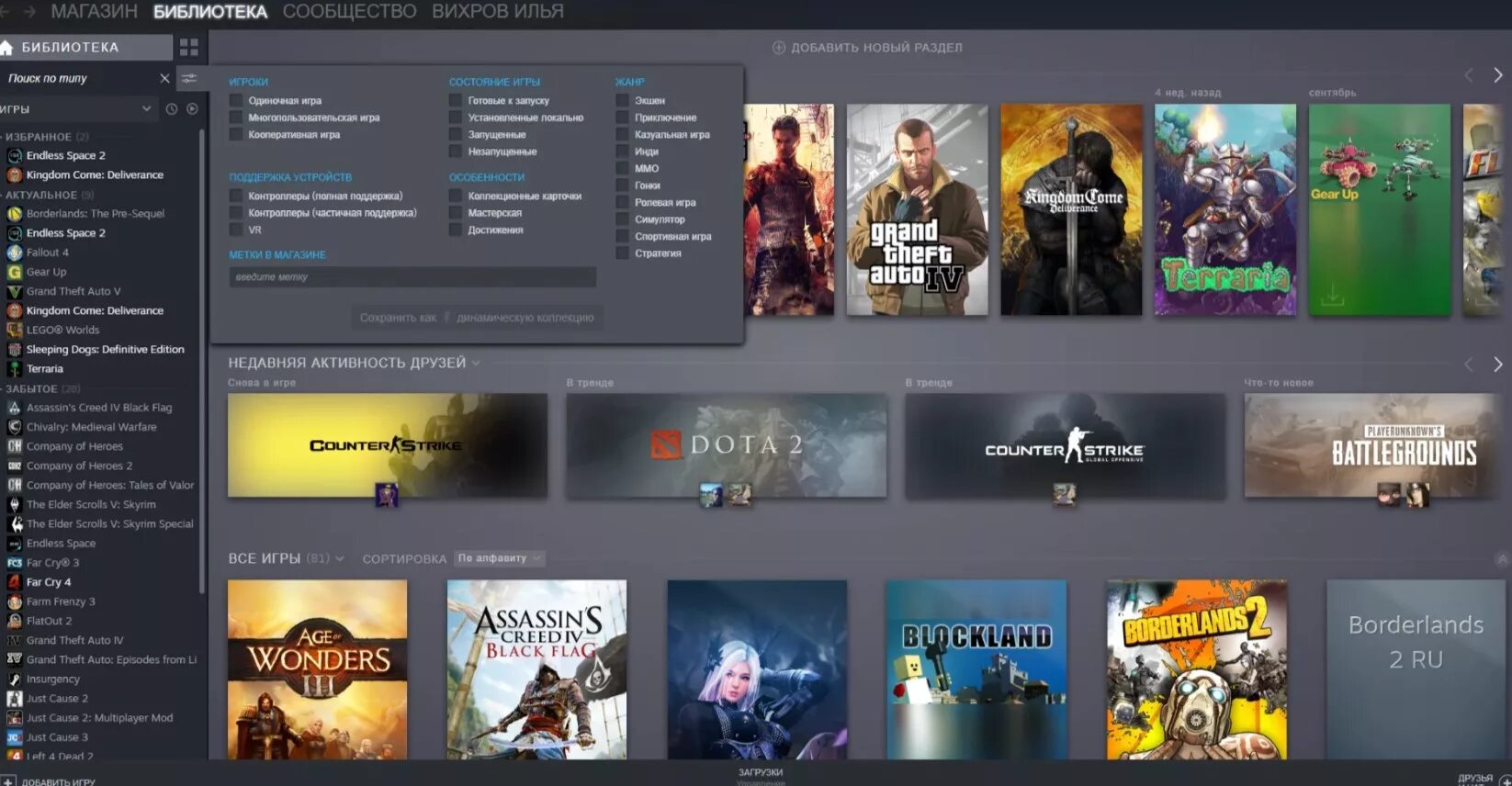Collapse the ИЗБРАННОЕ section
The height and width of the screenshot is (786, 1512).
(46, 137)
